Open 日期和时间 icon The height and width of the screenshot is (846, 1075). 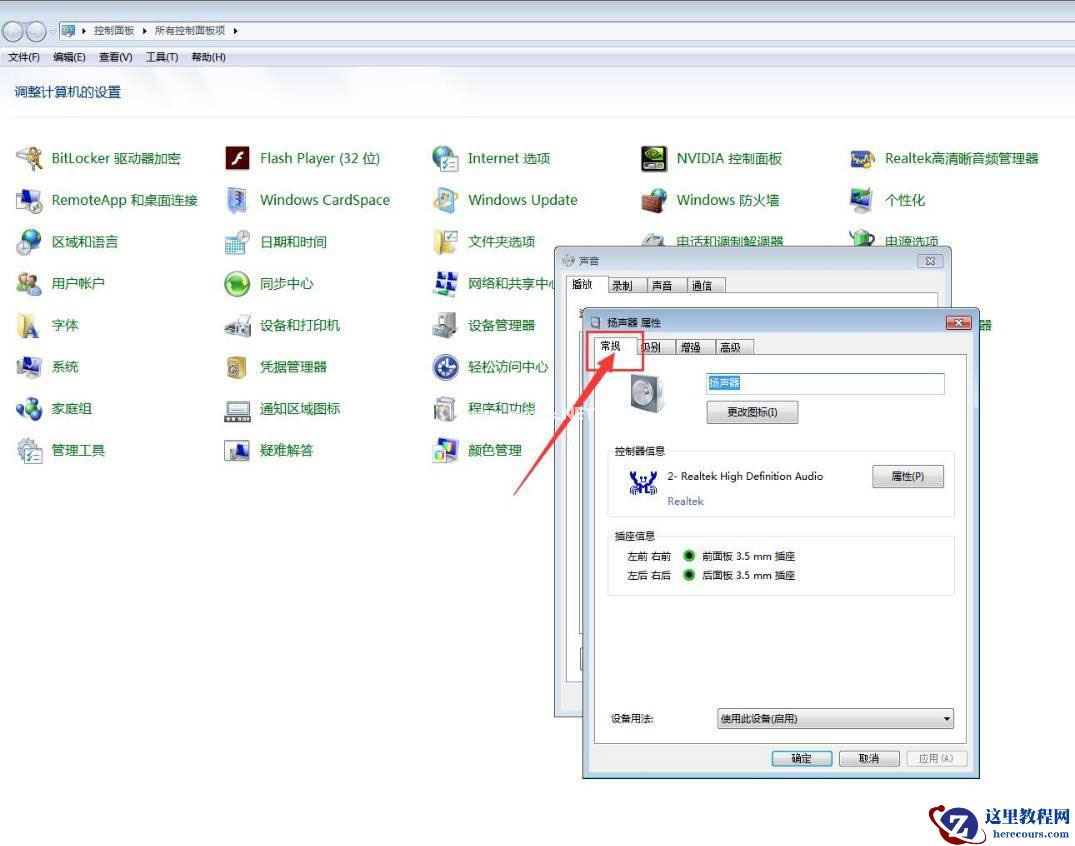coord(237,242)
